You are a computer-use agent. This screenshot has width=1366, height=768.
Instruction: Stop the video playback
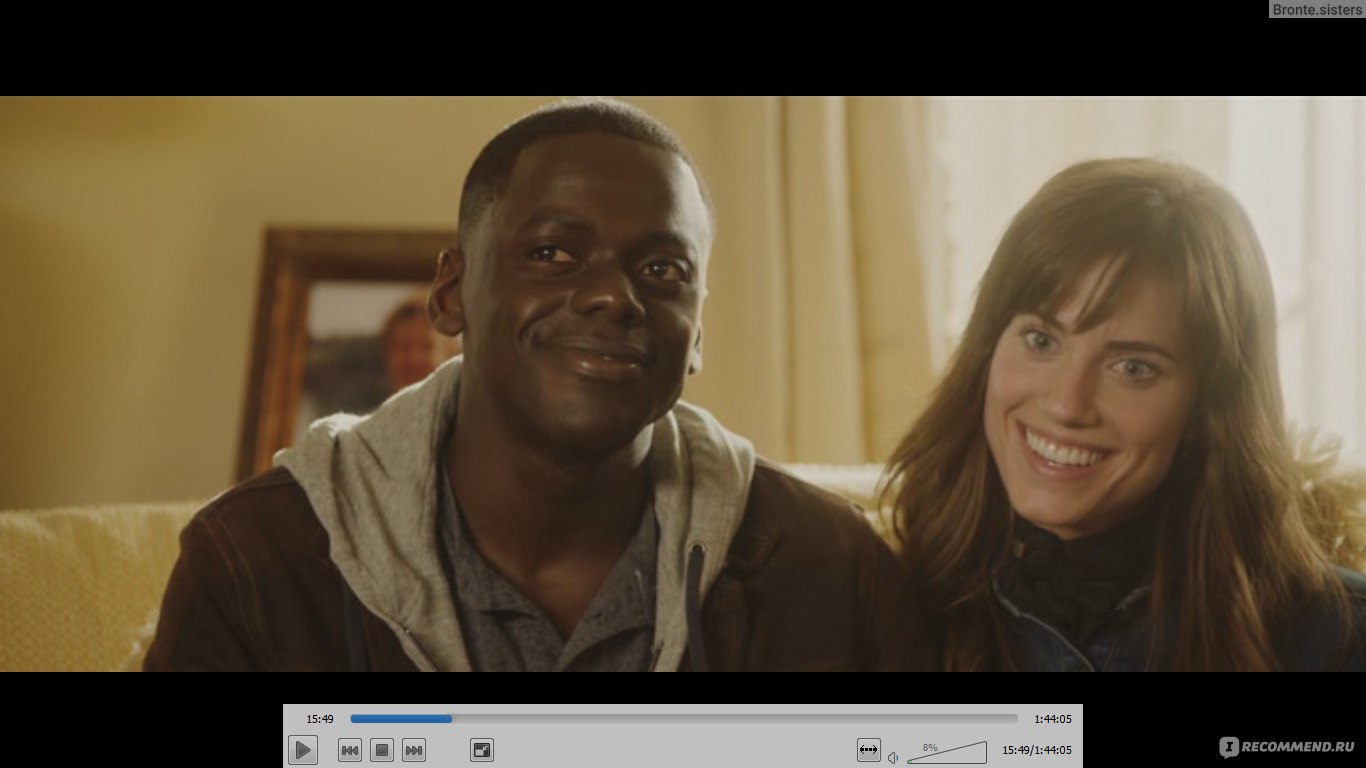point(382,750)
